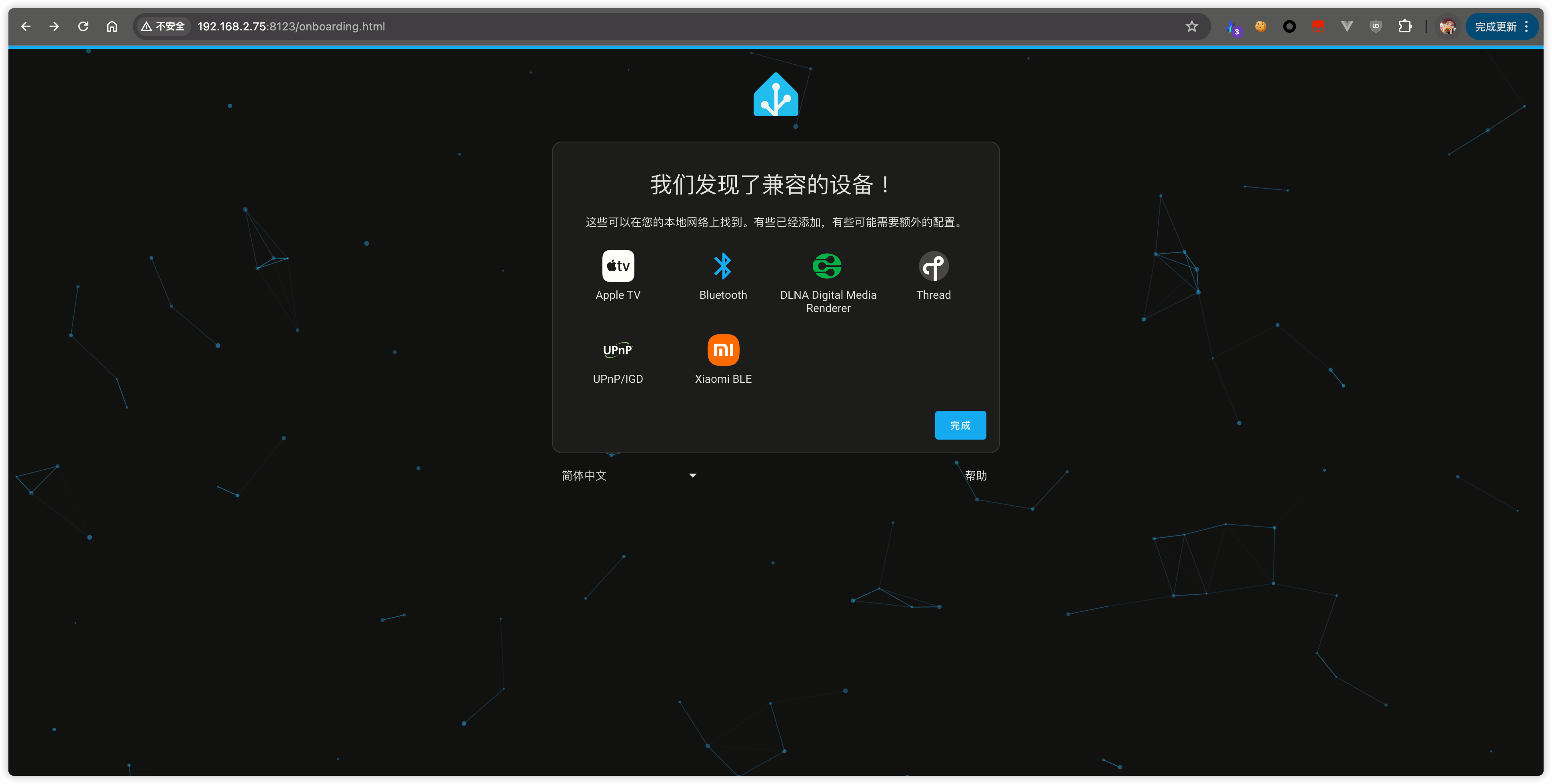The width and height of the screenshot is (1552, 784).
Task: Open the DLNA Digital Media Renderer icon
Action: tap(827, 266)
